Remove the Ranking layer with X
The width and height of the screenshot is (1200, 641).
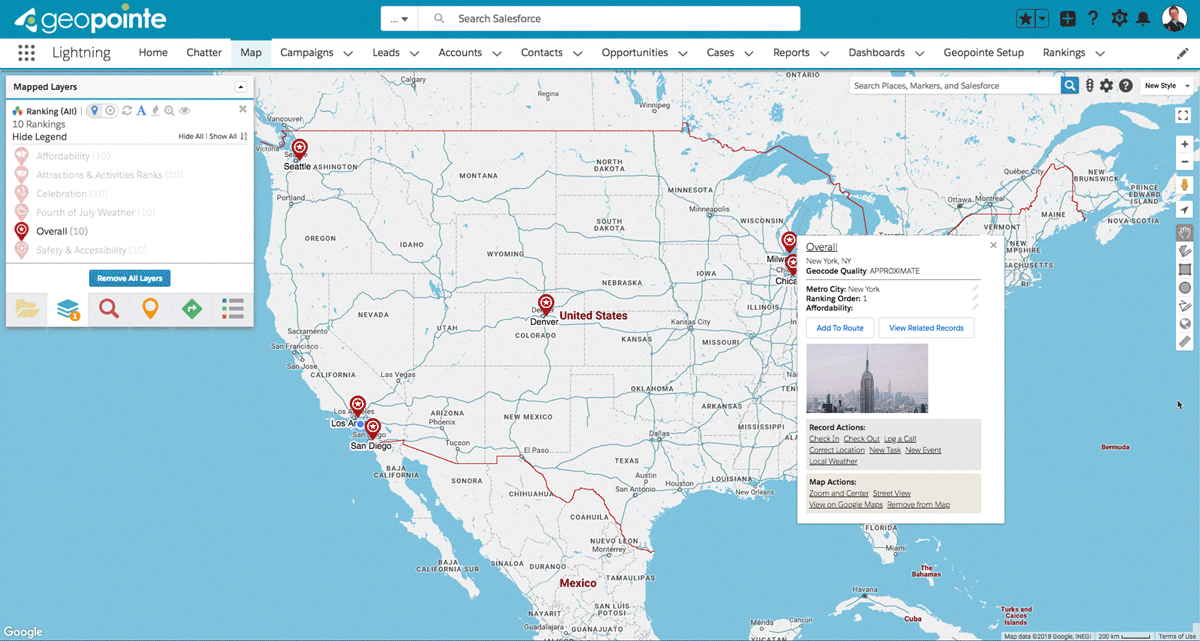[x=242, y=110]
